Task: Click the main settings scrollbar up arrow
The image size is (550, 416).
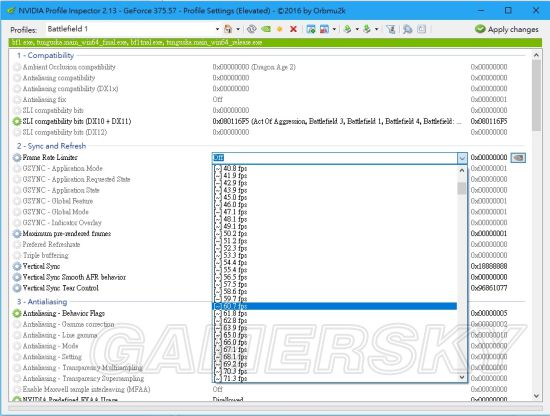Action: (x=536, y=55)
